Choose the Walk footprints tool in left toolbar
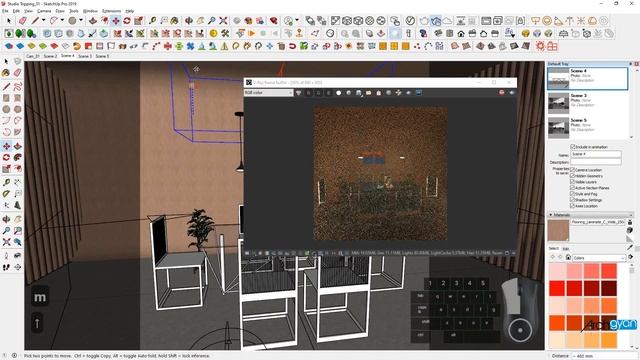 click(6, 267)
